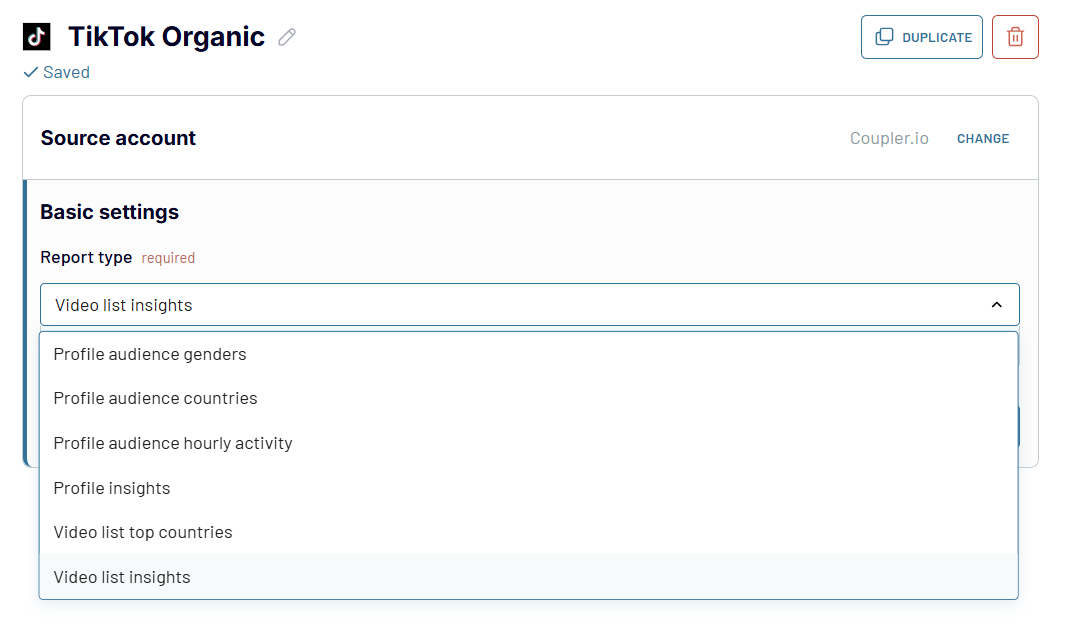Click the pencil icon to rename source

[287, 37]
